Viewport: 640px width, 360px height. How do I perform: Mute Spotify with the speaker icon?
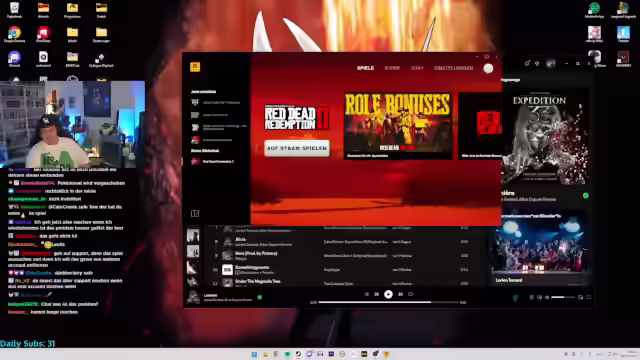[547, 297]
